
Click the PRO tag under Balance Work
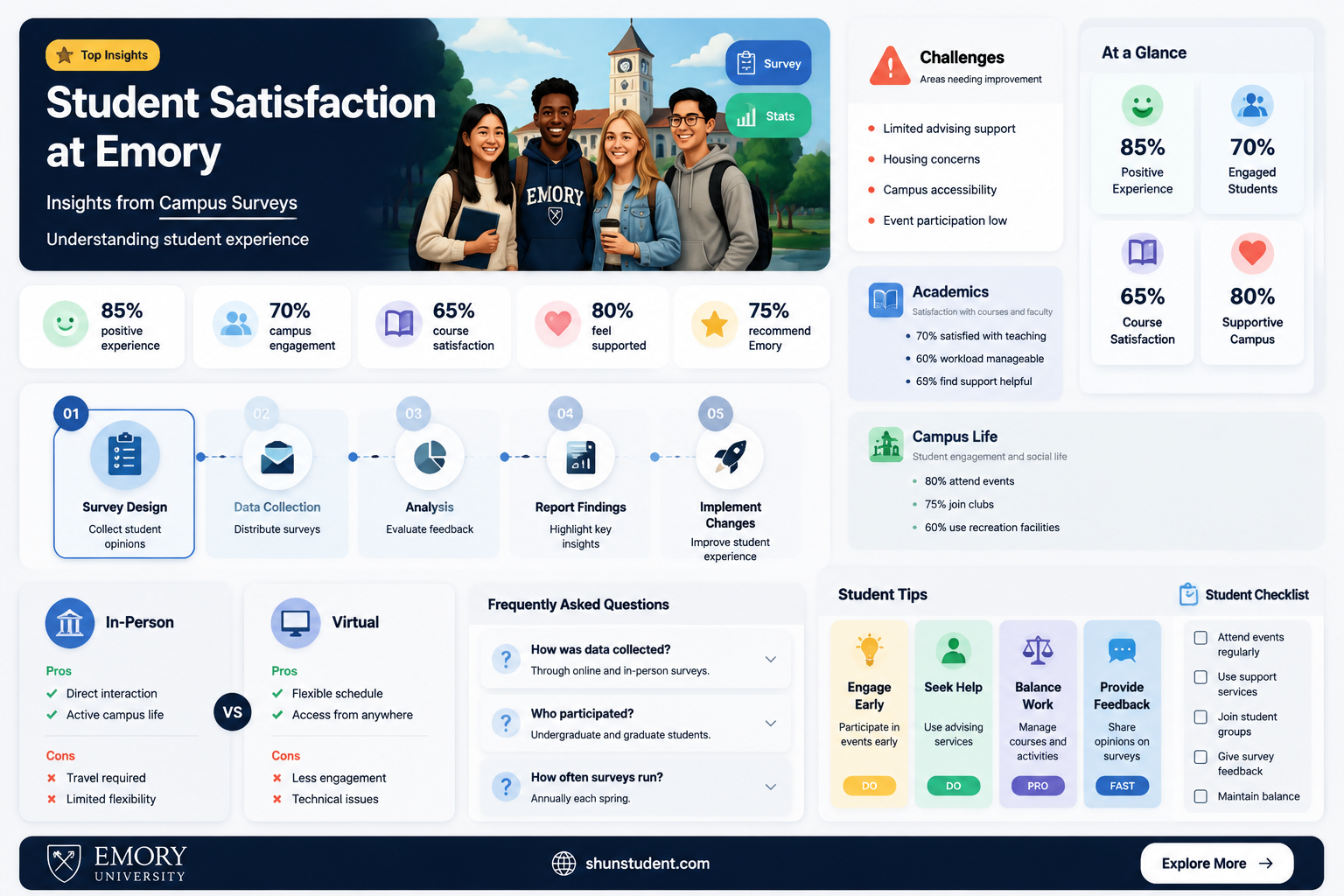point(1038,786)
